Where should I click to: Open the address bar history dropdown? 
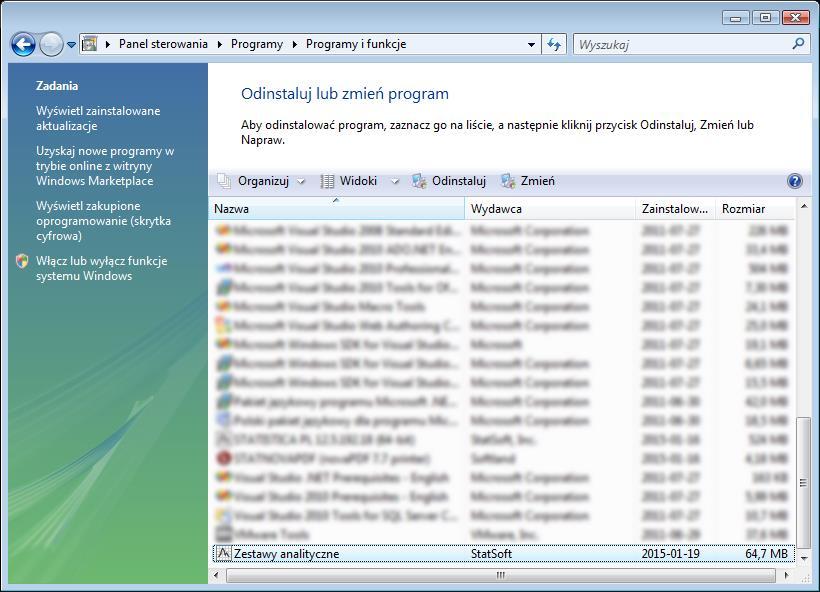pos(531,44)
